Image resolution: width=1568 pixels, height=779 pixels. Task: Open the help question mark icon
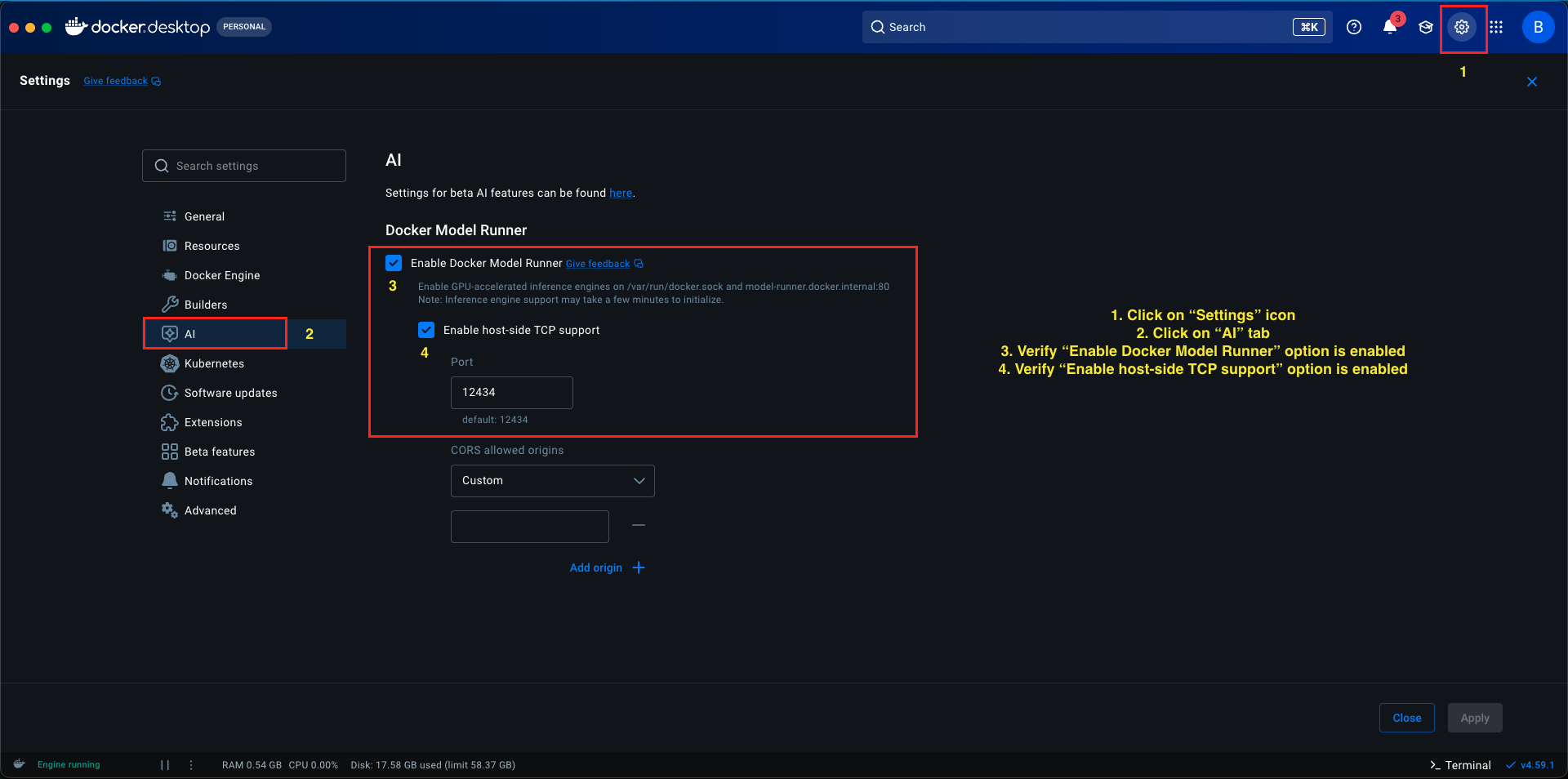pos(1354,27)
